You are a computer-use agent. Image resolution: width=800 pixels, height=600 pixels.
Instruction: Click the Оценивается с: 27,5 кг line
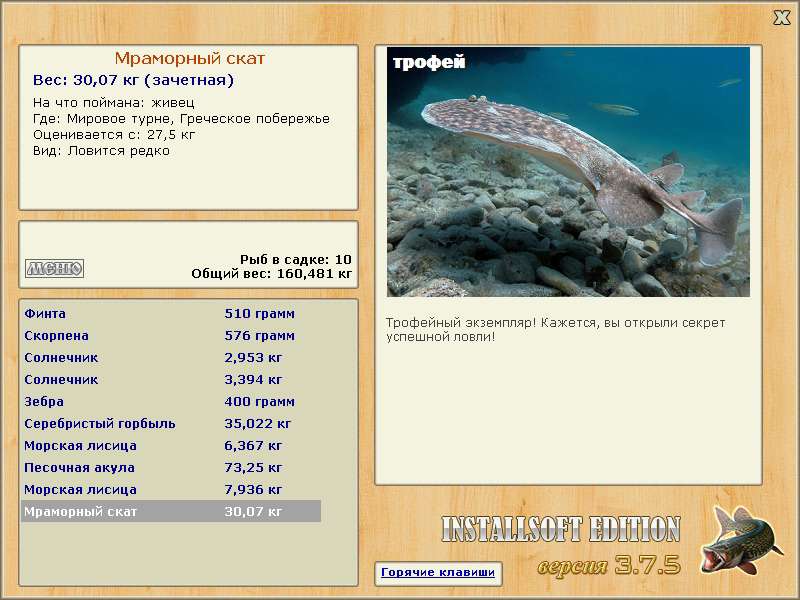point(114,135)
